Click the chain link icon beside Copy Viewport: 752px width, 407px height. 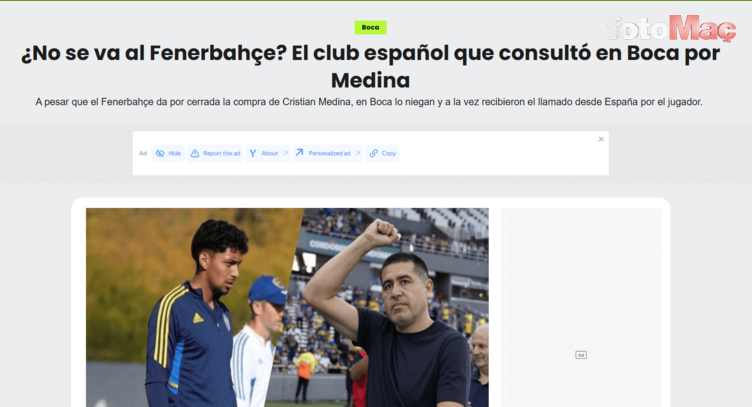pos(374,153)
